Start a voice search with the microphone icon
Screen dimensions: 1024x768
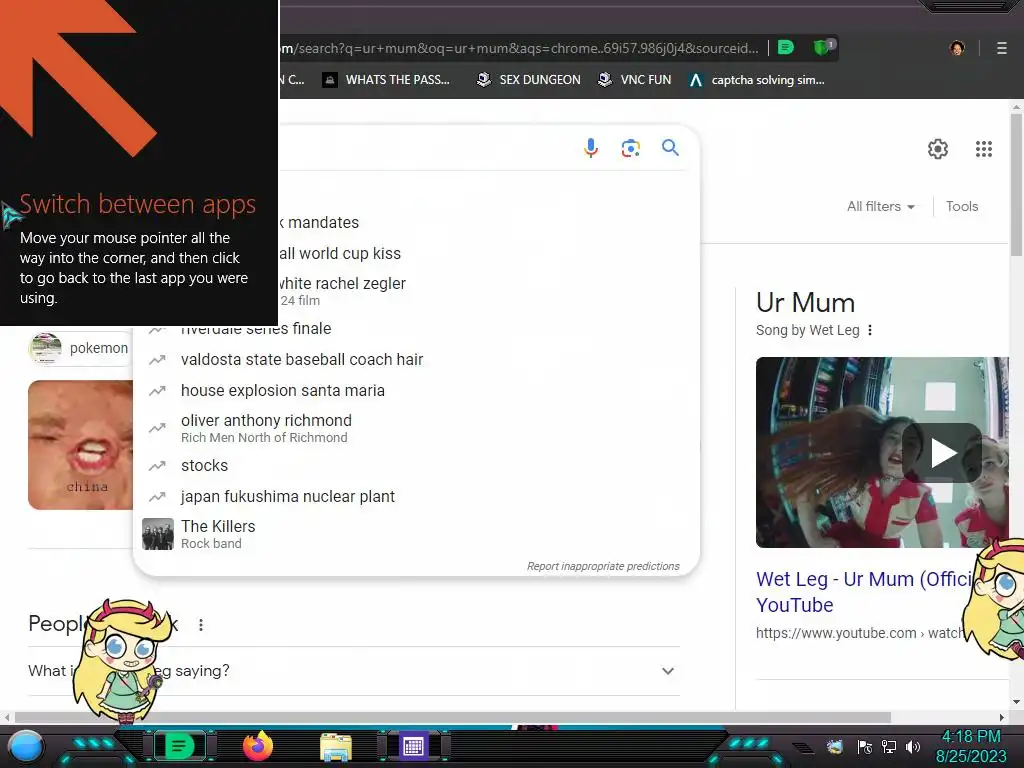(x=590, y=148)
